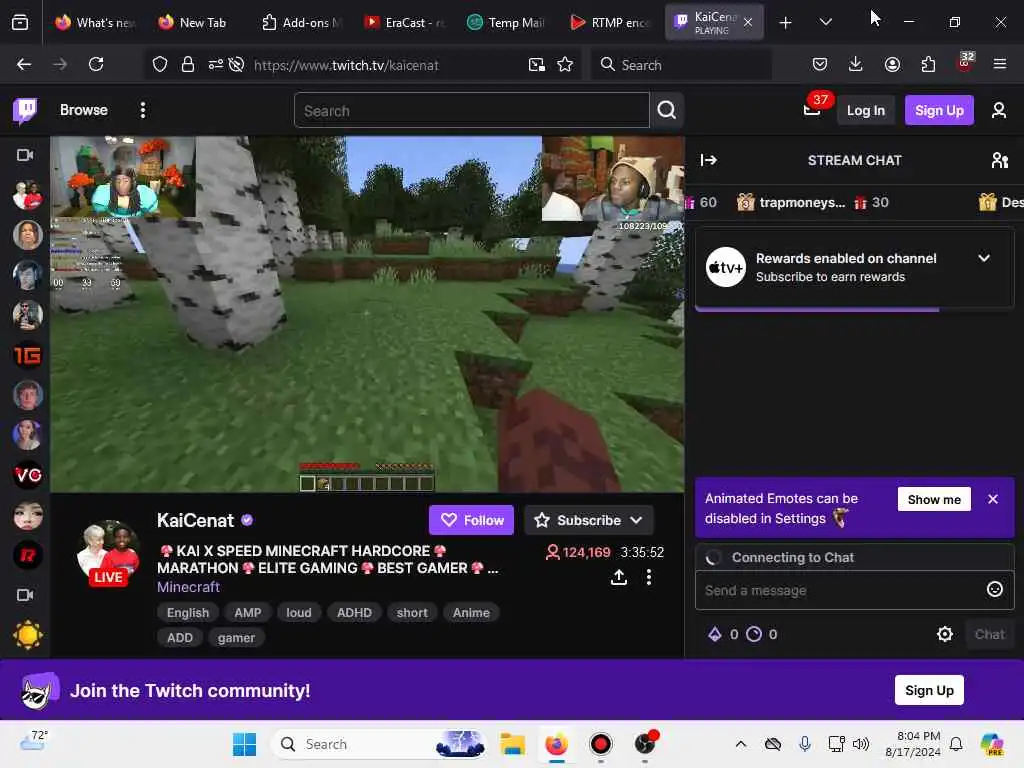Bookmark this page with the star icon
Screen dimensions: 1024x768
(x=565, y=65)
